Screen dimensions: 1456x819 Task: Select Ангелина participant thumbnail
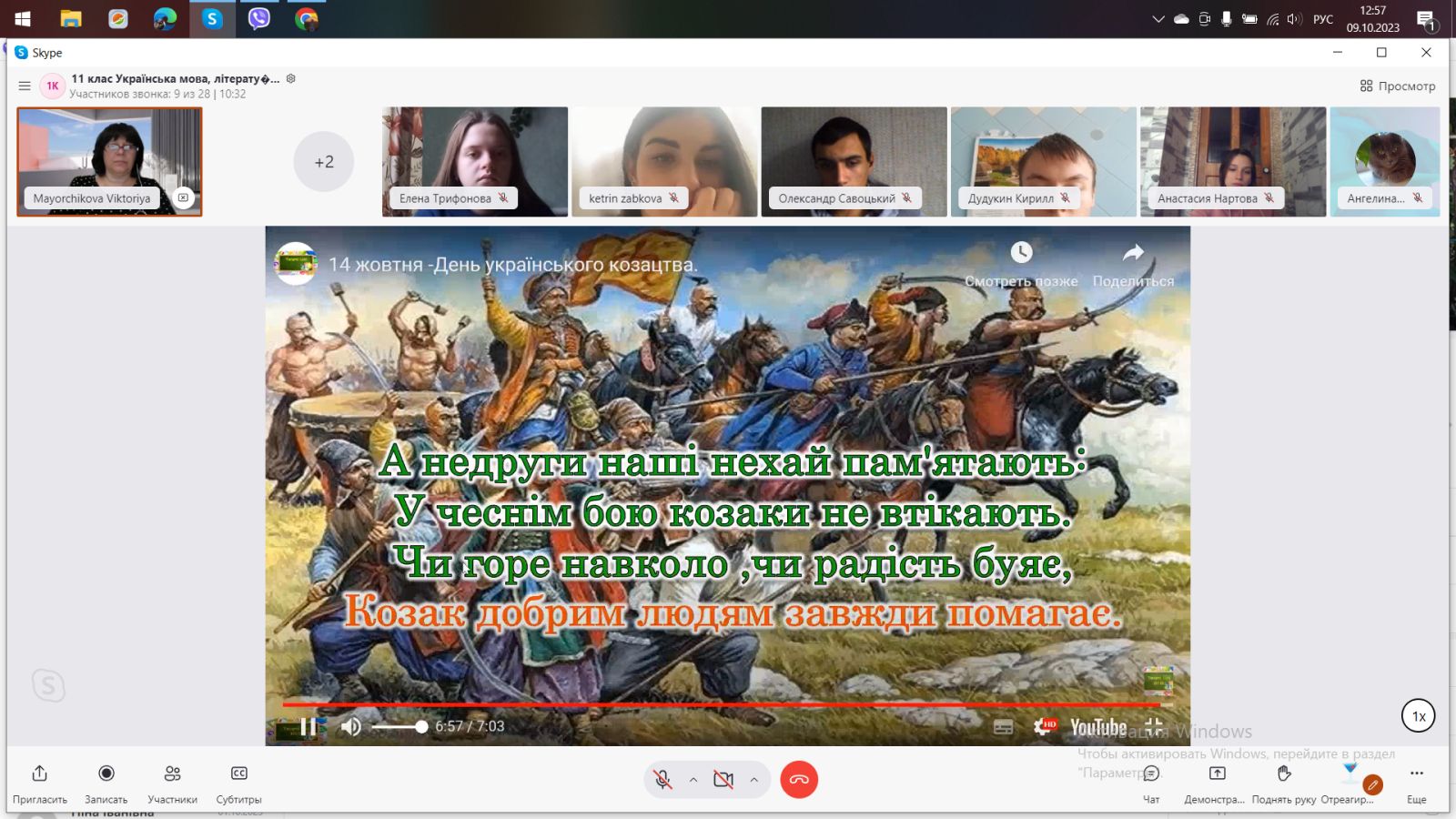(x=1385, y=162)
